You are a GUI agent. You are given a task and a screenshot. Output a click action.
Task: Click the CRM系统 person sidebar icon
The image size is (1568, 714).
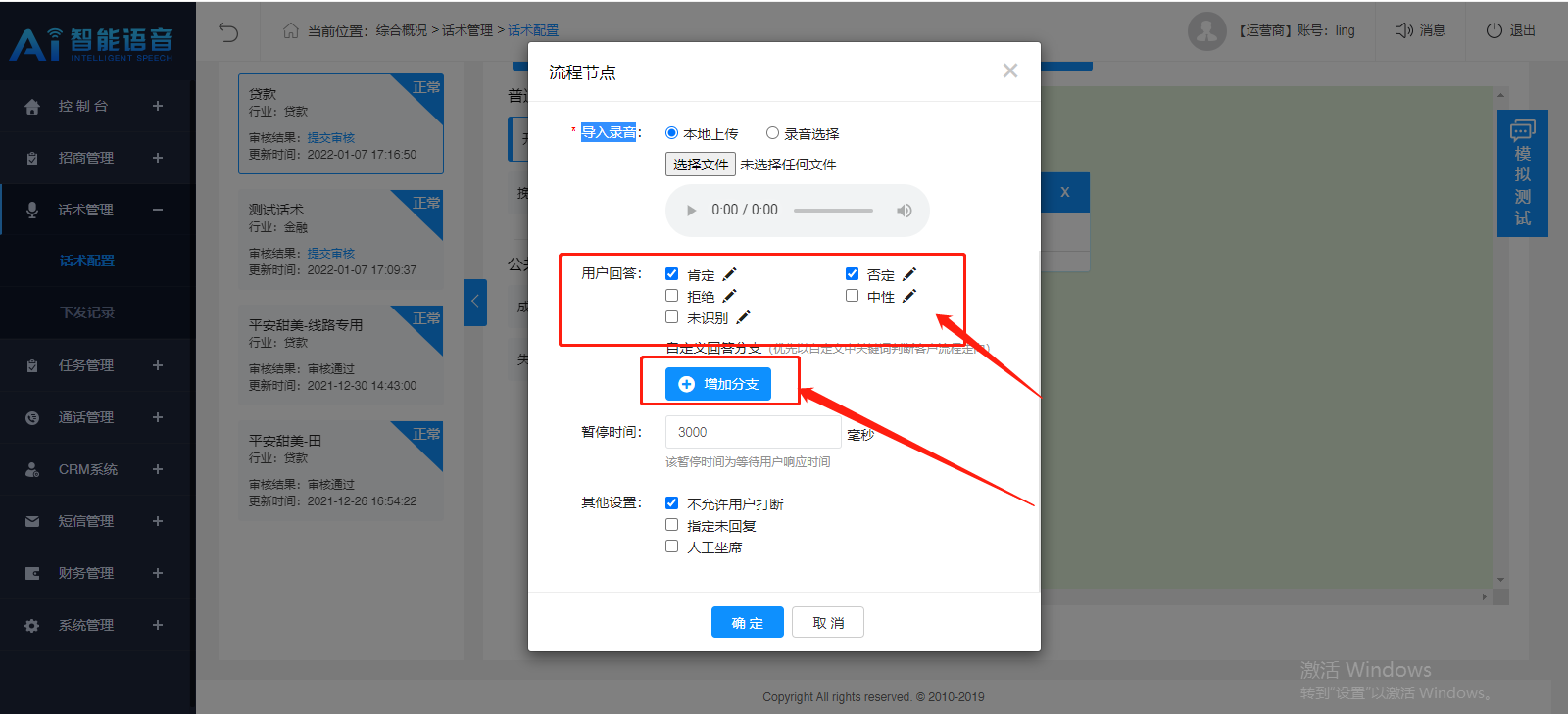click(32, 469)
